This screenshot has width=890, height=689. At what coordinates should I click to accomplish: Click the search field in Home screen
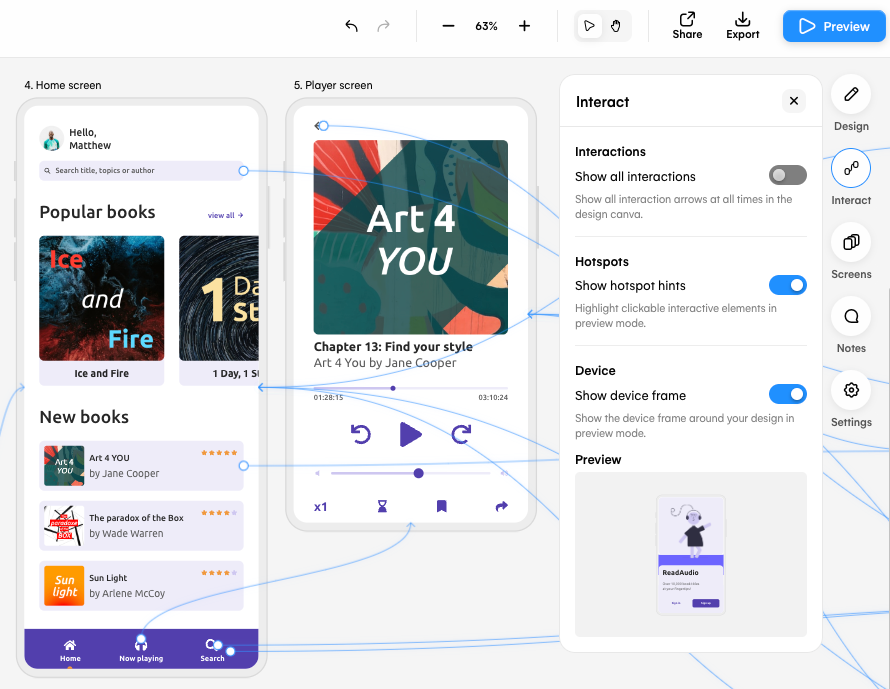[141, 170]
